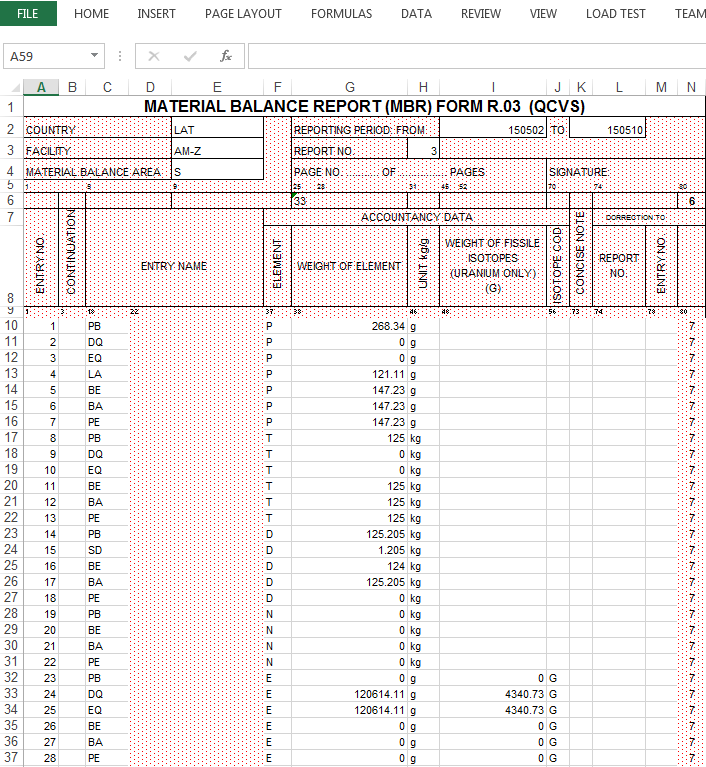Viewport: 706px width, 767px height.
Task: Select the LOAD TEST tab
Action: point(615,14)
